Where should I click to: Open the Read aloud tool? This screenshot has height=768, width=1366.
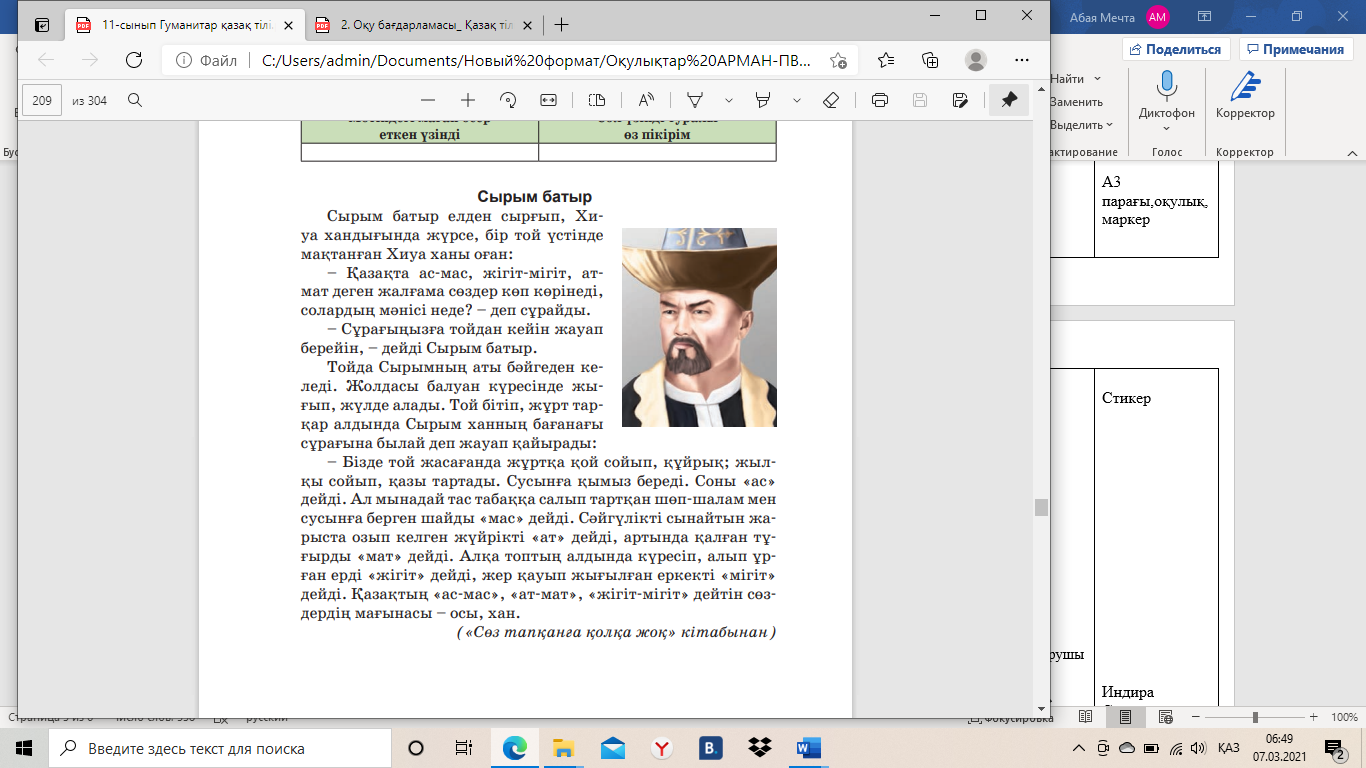645,100
